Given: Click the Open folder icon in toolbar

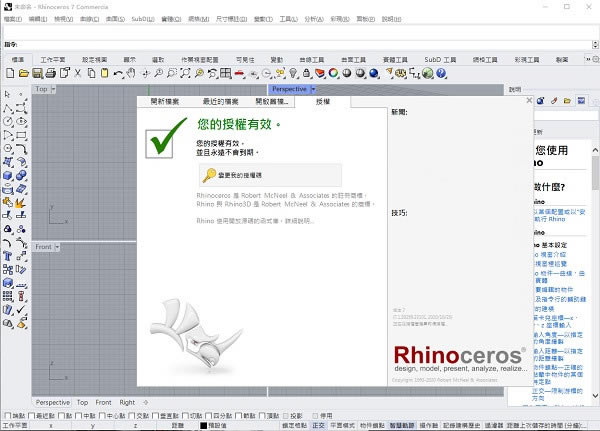Looking at the screenshot, I should (24, 73).
